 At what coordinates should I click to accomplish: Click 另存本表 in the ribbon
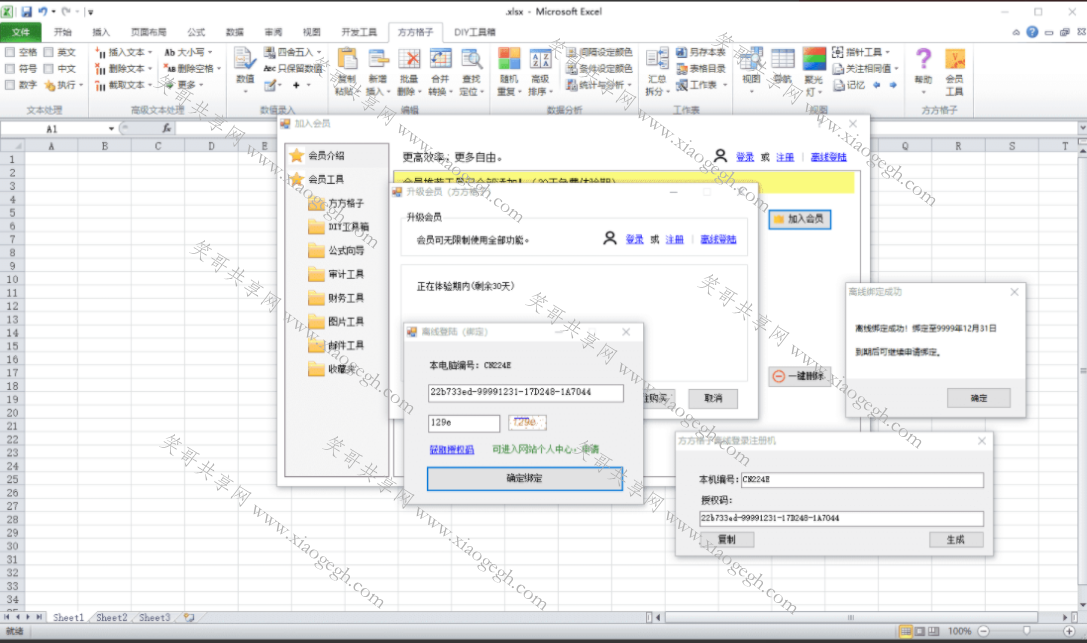pyautogui.click(x=701, y=52)
